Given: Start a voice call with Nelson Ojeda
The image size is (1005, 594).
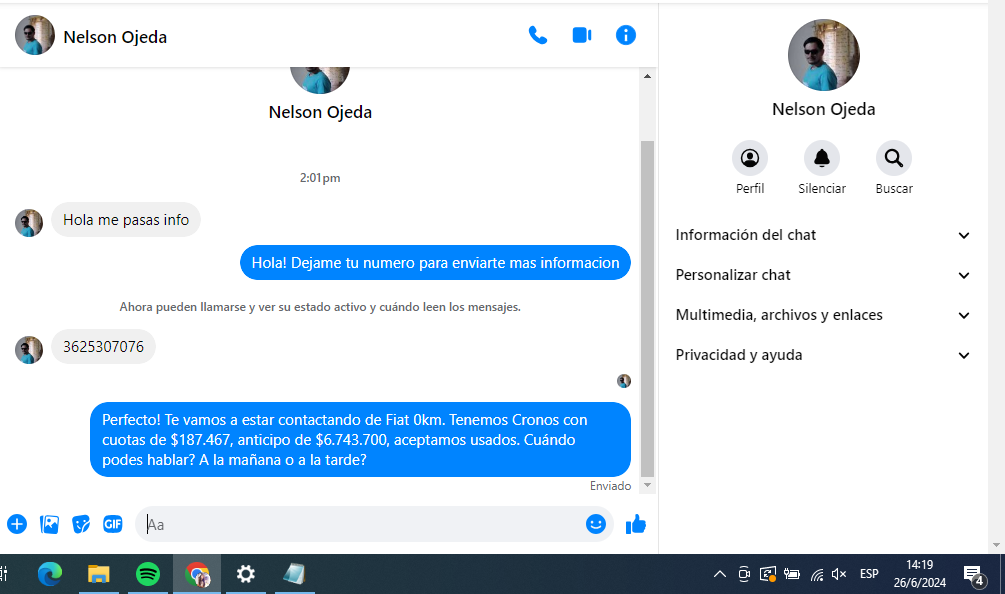Looking at the screenshot, I should tap(538, 35).
